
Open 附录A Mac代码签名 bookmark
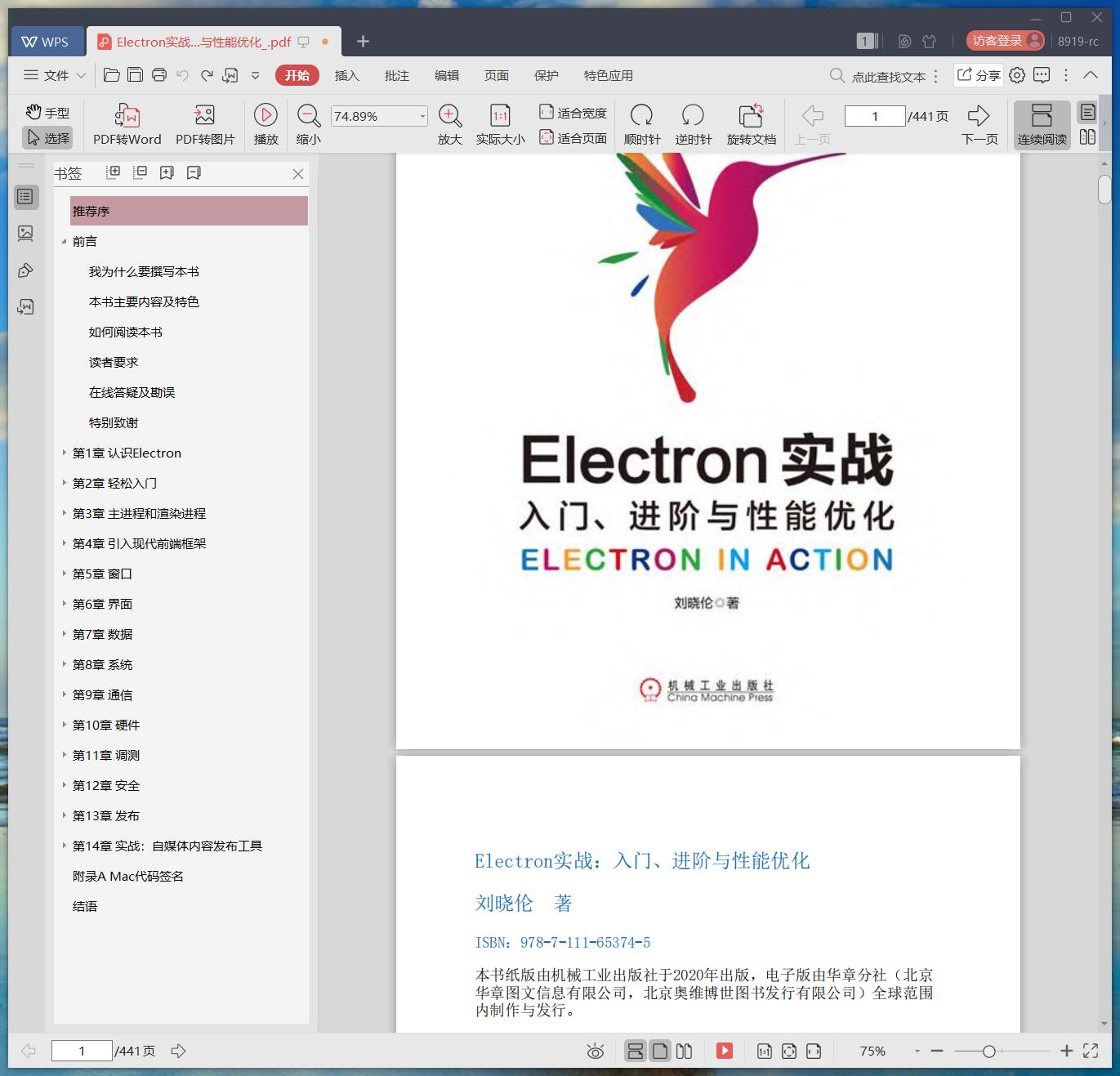[x=128, y=876]
